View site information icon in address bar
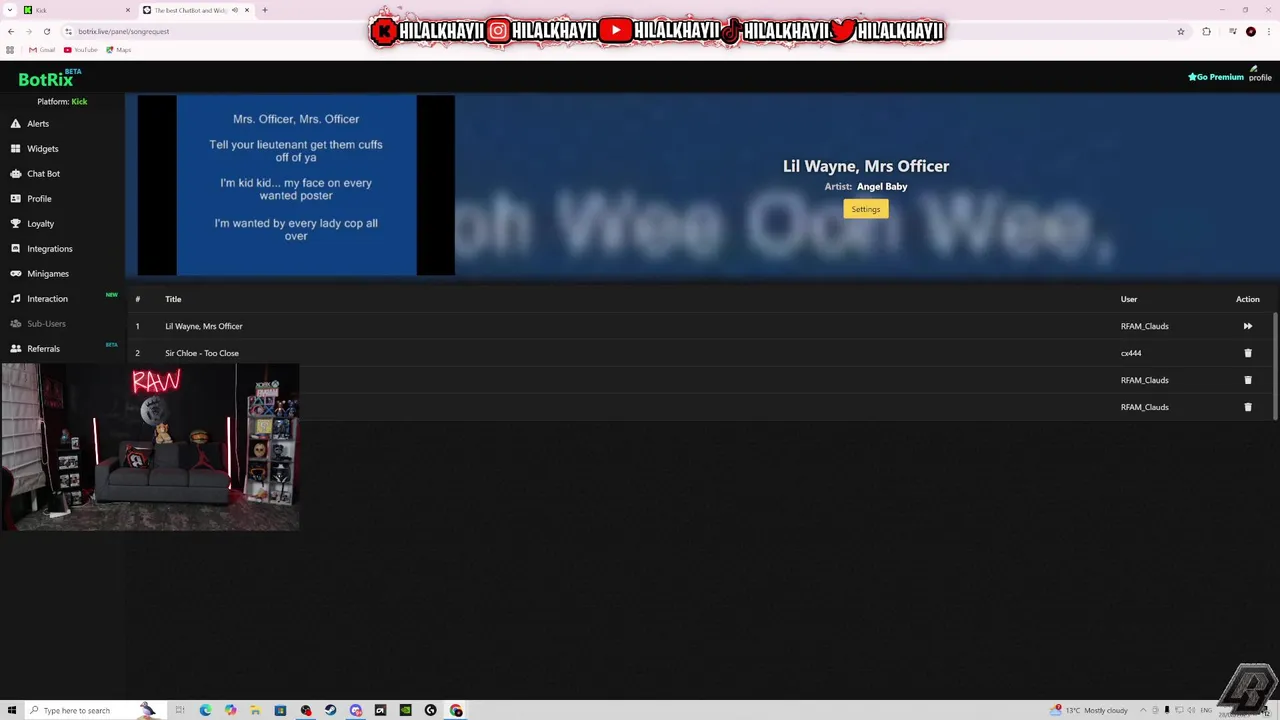1280x720 pixels. (68, 31)
